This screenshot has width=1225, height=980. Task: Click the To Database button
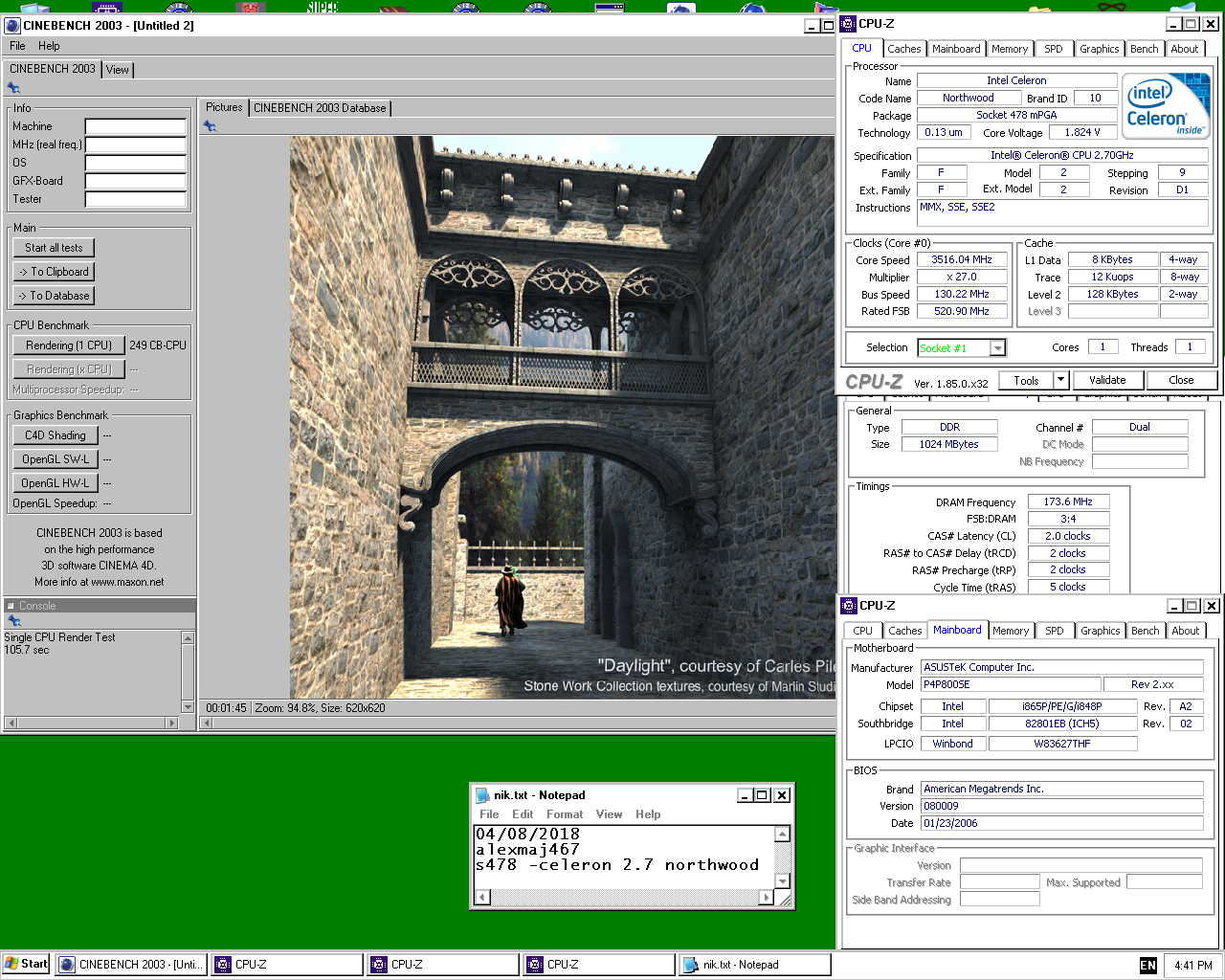pyautogui.click(x=54, y=296)
